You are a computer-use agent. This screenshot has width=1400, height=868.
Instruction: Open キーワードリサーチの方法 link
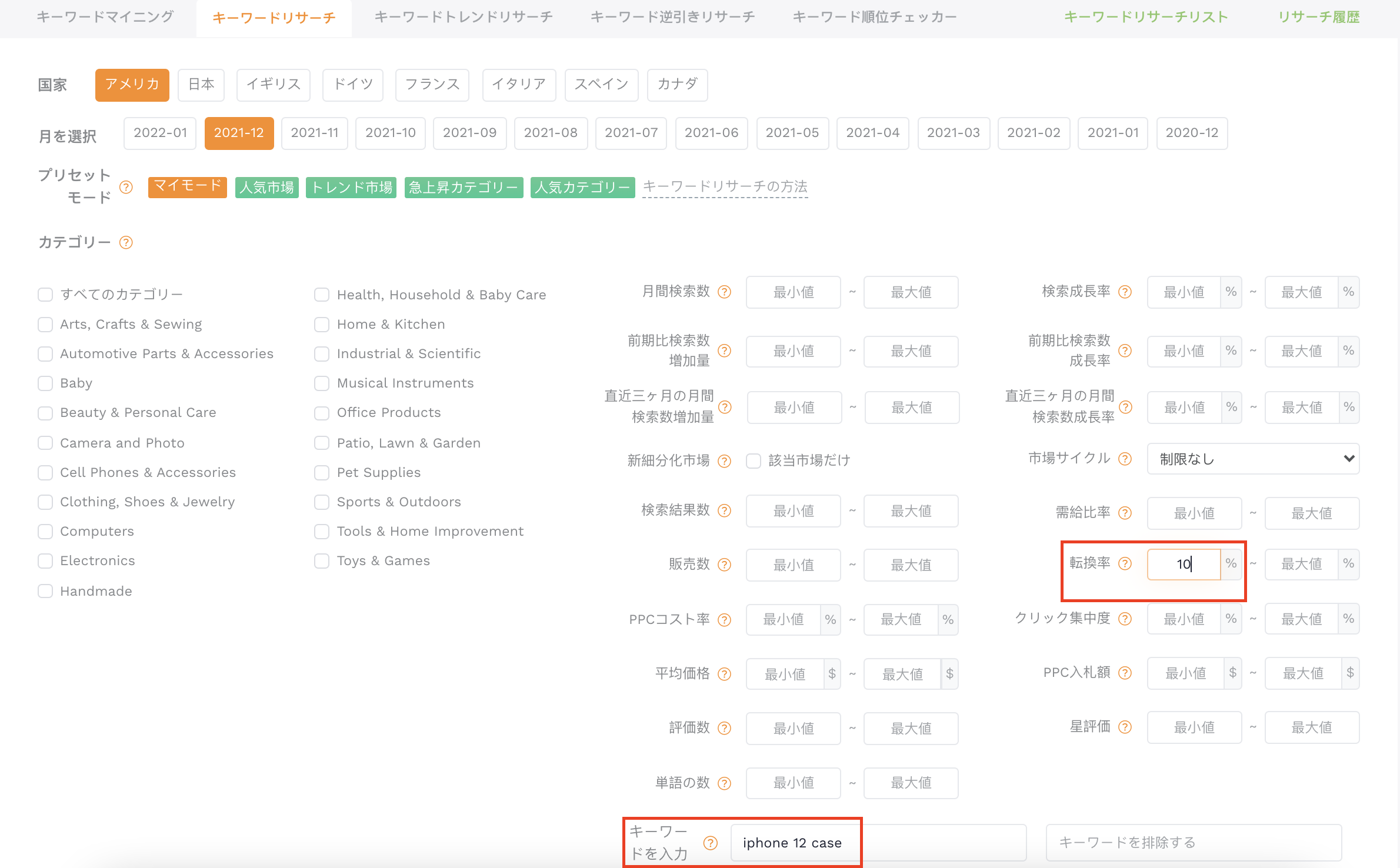[725, 186]
